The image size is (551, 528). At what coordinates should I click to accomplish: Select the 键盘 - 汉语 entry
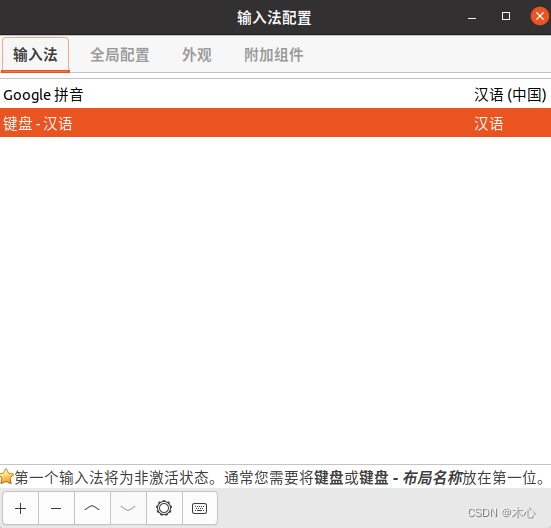tap(276, 123)
